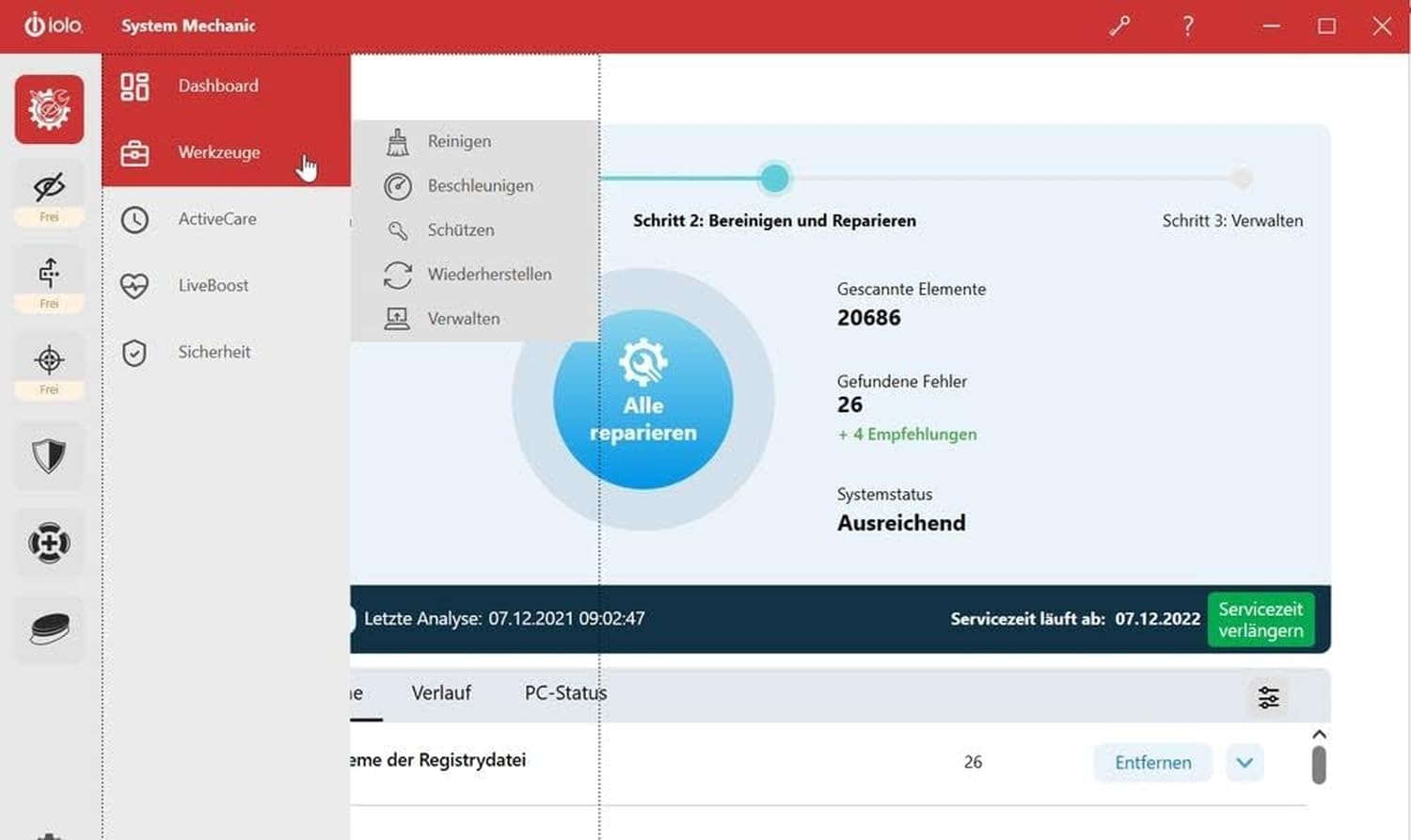Click the Entfernen button
The width and height of the screenshot is (1411, 840).
[1153, 763]
